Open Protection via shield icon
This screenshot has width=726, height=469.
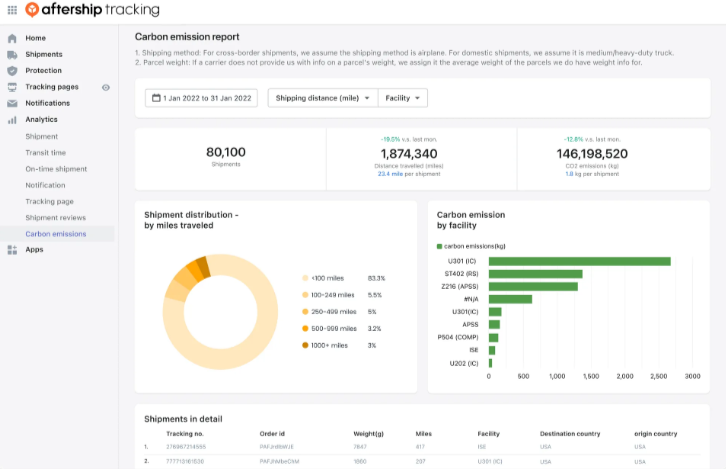tap(12, 71)
